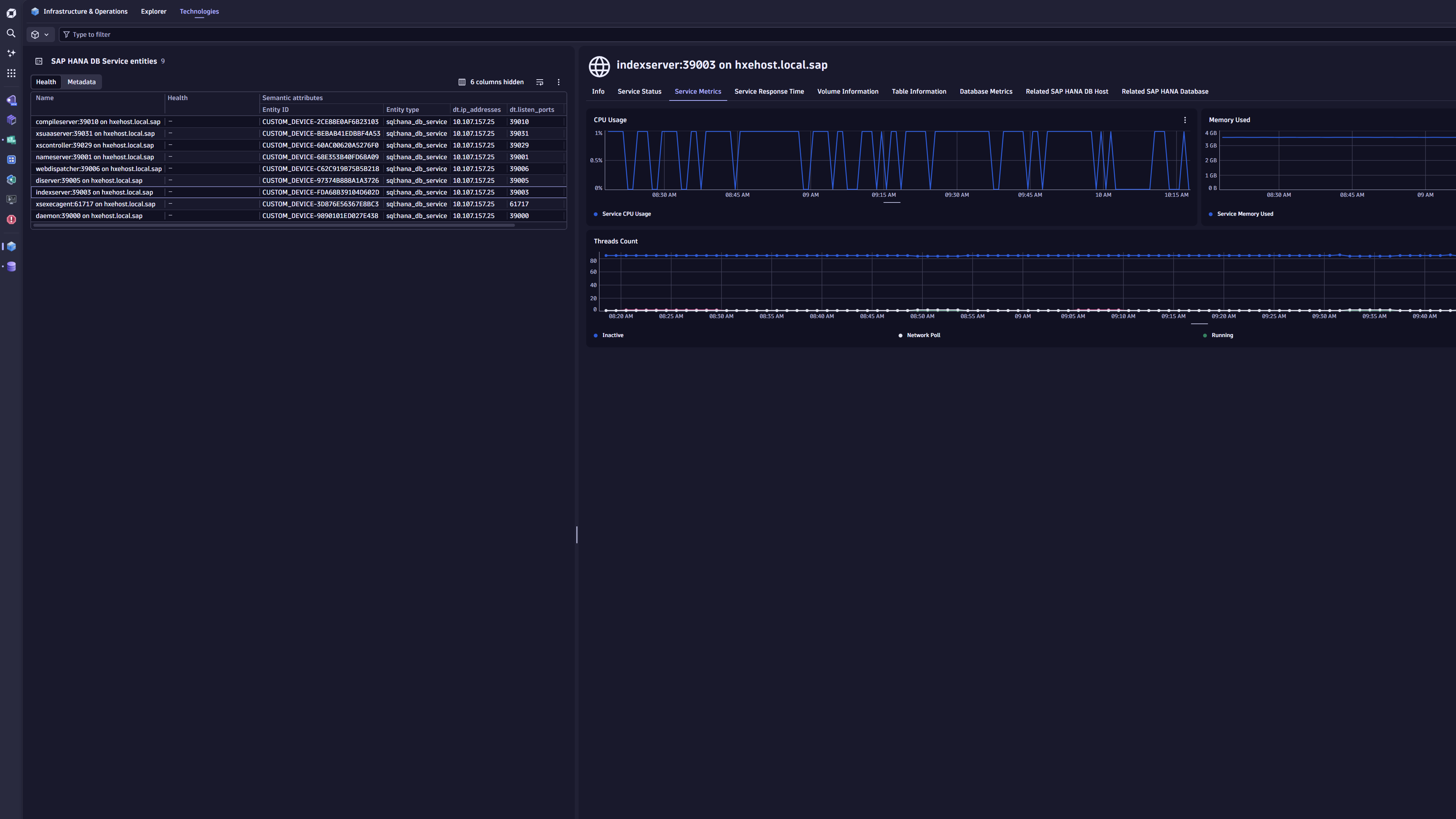The image size is (1456, 819).
Task: Open the app launcher grid icon
Action: point(11,73)
